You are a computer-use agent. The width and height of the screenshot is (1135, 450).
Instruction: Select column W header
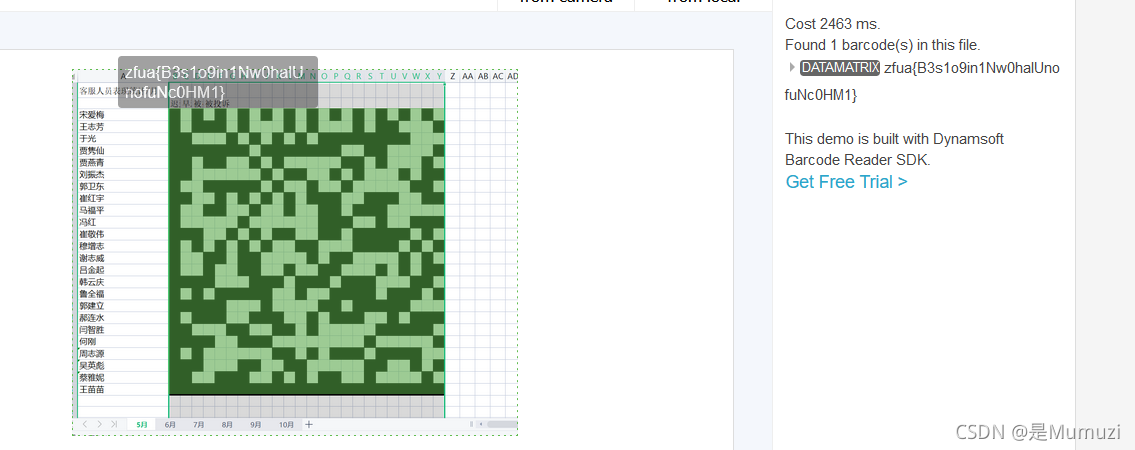pos(416,76)
